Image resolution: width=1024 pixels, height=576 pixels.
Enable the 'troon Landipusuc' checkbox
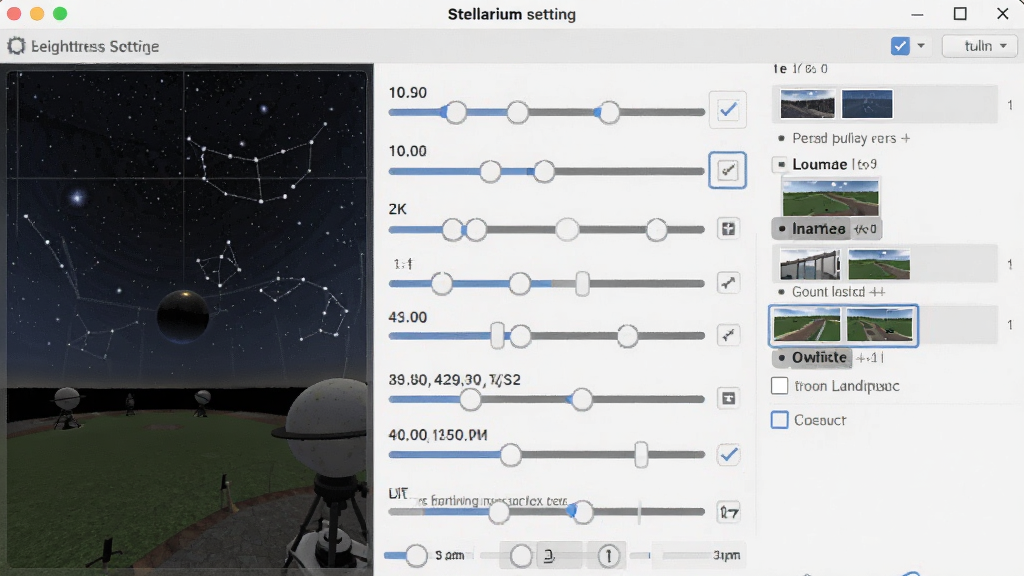[779, 386]
